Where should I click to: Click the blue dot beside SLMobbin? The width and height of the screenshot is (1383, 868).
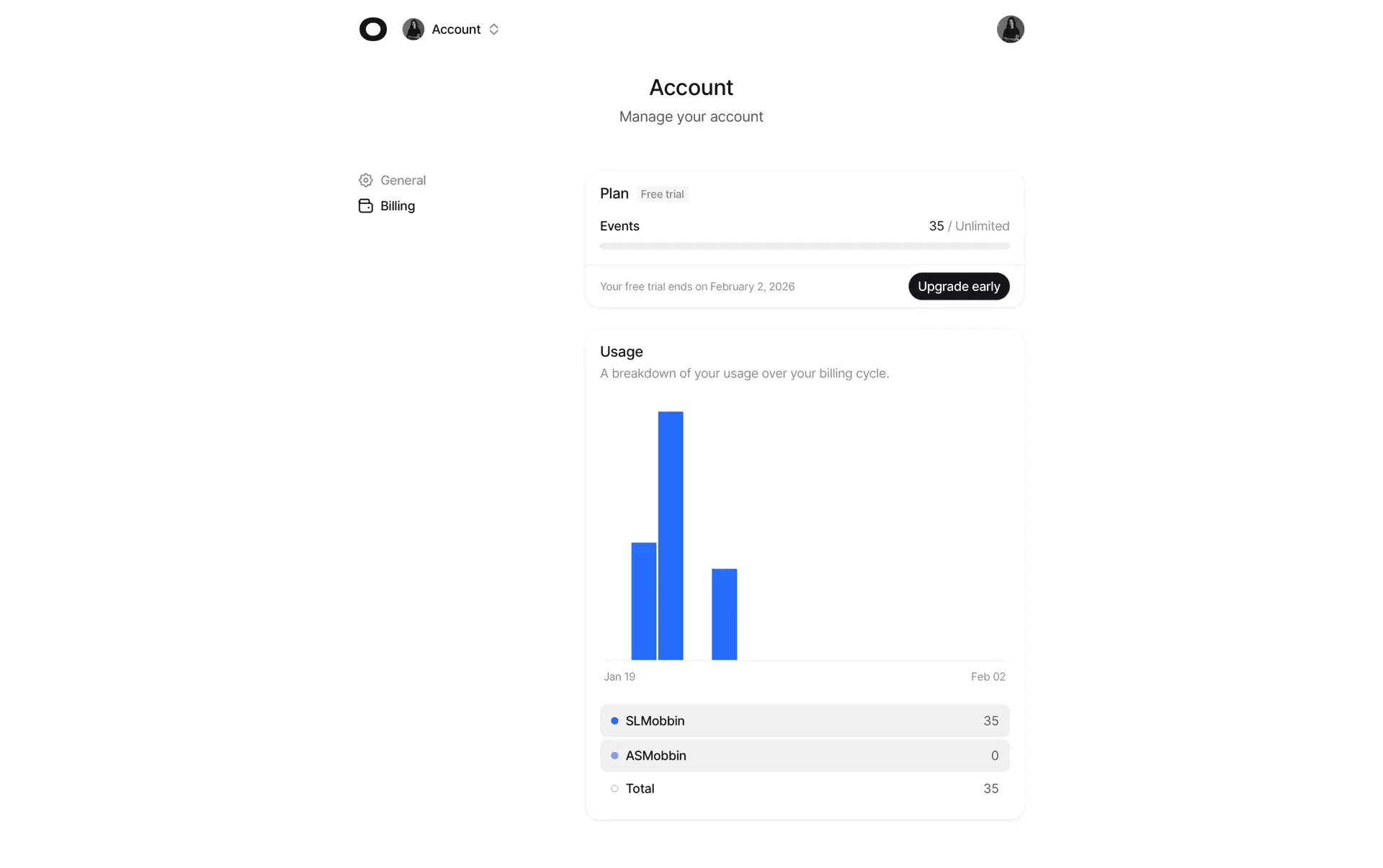614,721
